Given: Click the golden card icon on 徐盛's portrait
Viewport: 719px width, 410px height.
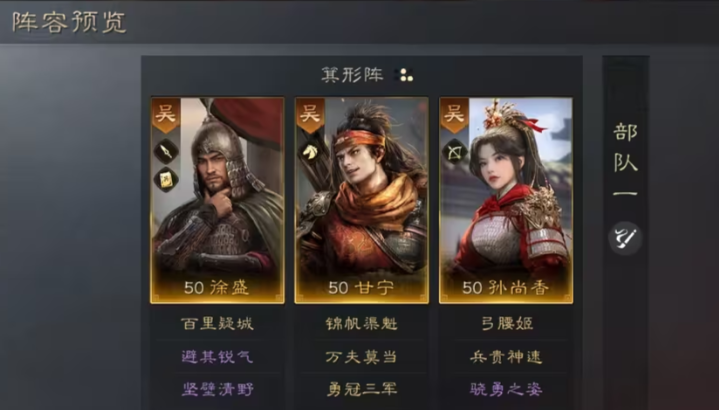Looking at the screenshot, I should (166, 179).
